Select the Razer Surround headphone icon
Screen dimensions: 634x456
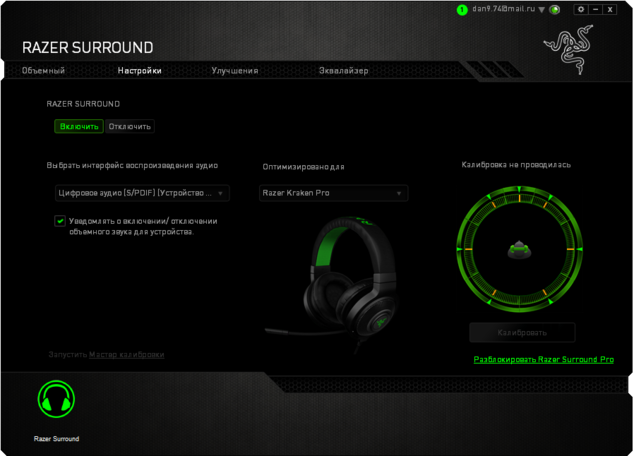click(56, 399)
